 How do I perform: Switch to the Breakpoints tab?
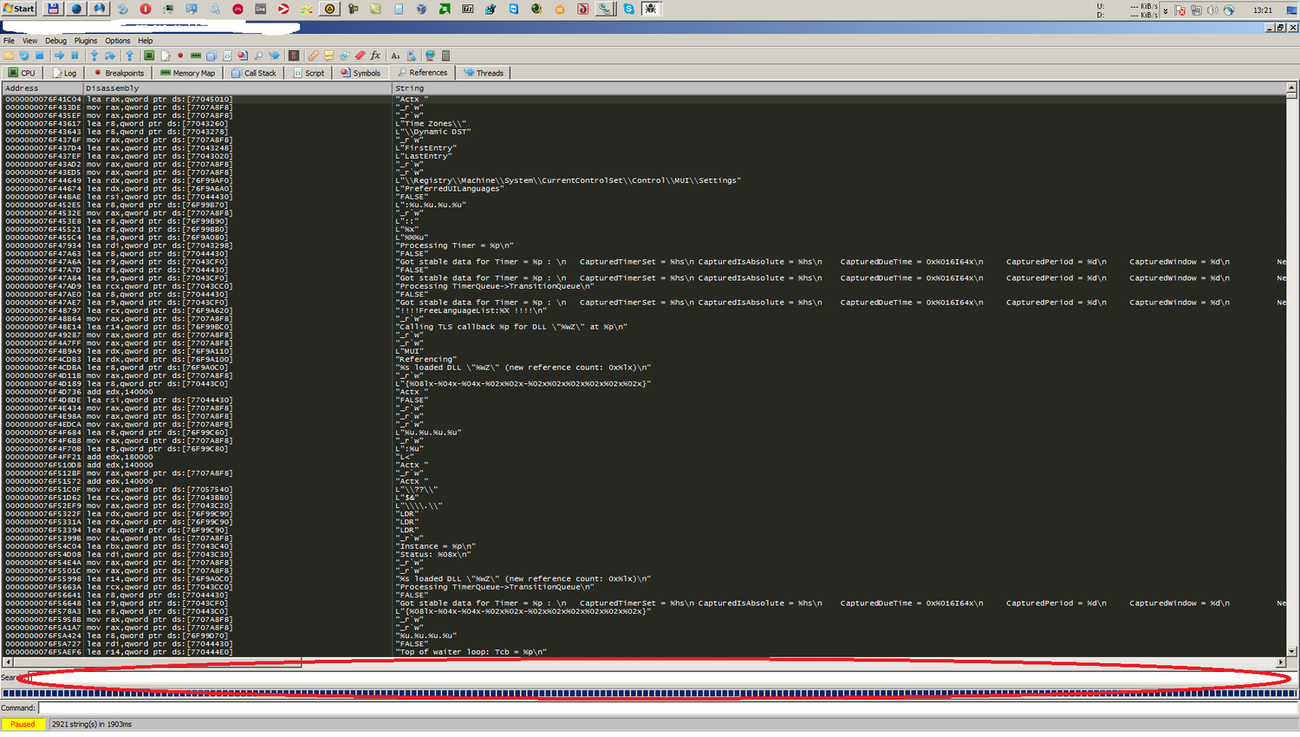click(119, 73)
